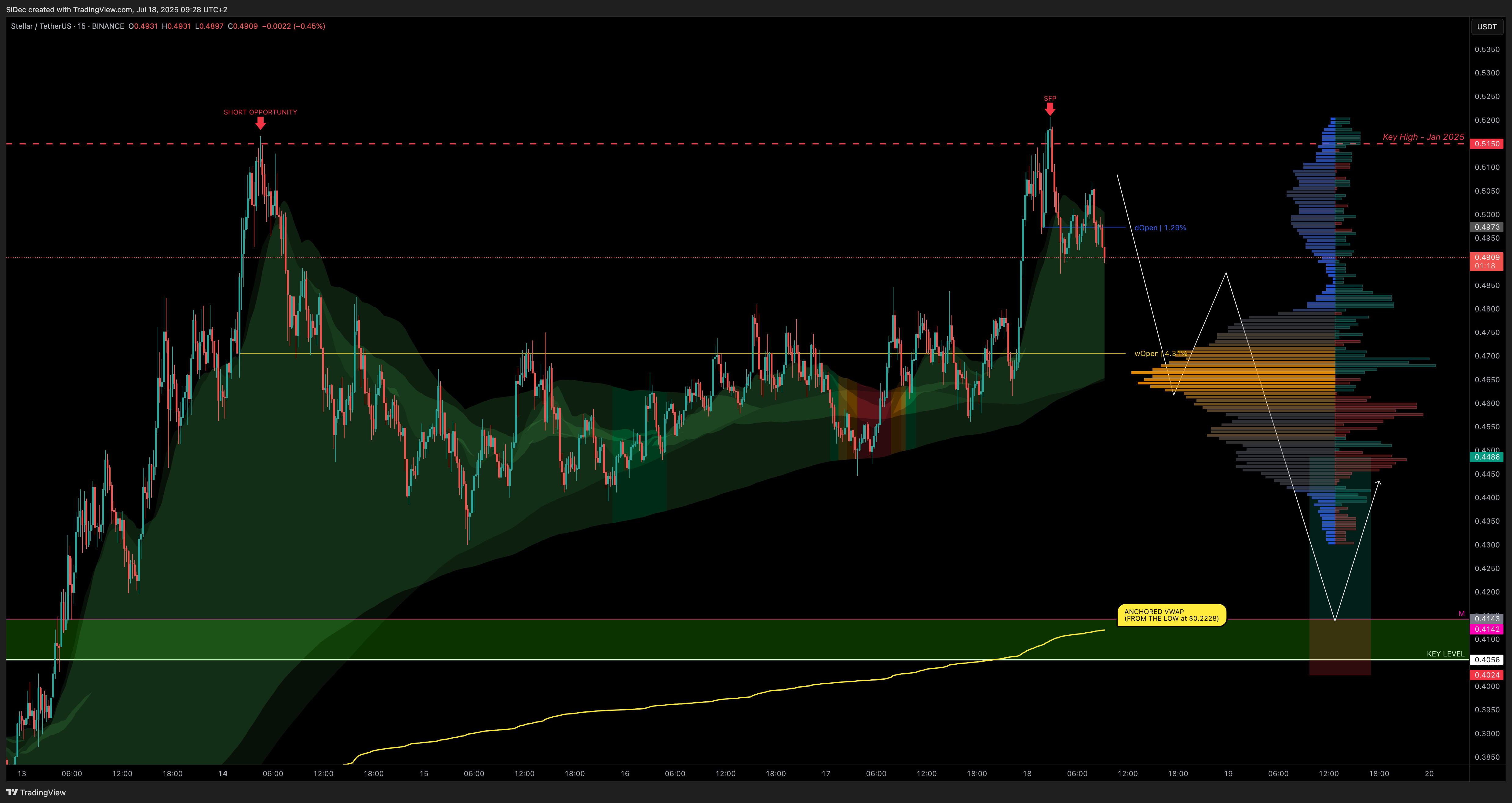Click the 0.4600 price axis label

[1487, 403]
